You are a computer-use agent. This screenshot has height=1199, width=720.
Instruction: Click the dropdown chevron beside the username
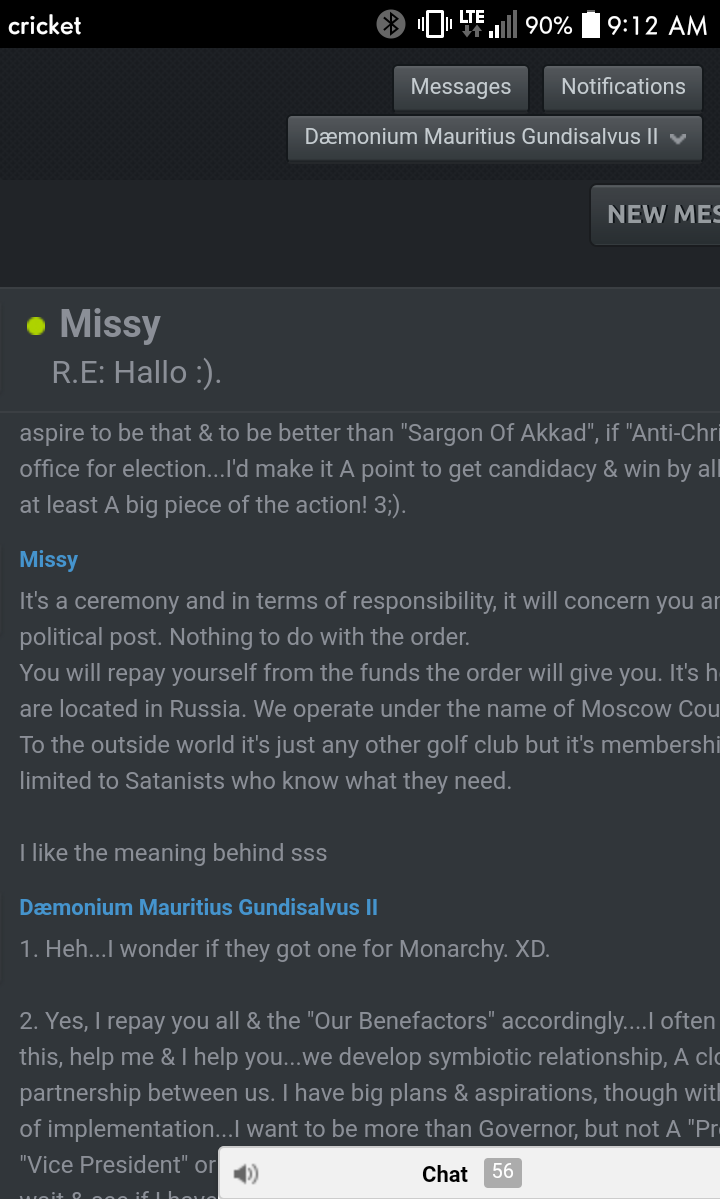tap(676, 138)
